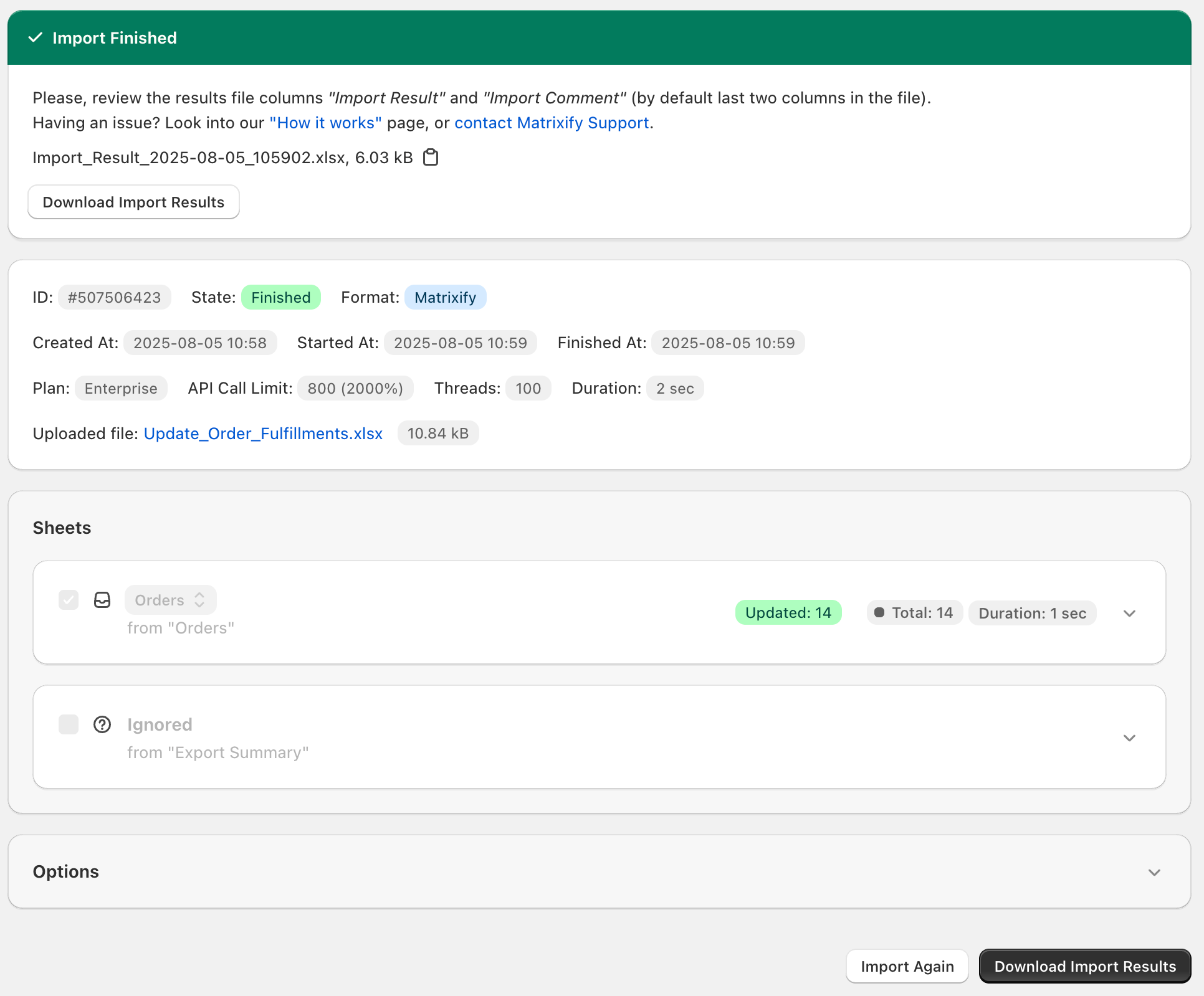This screenshot has width=1204, height=996.
Task: Toggle the checkbox for the Orders sheet
Action: click(69, 600)
